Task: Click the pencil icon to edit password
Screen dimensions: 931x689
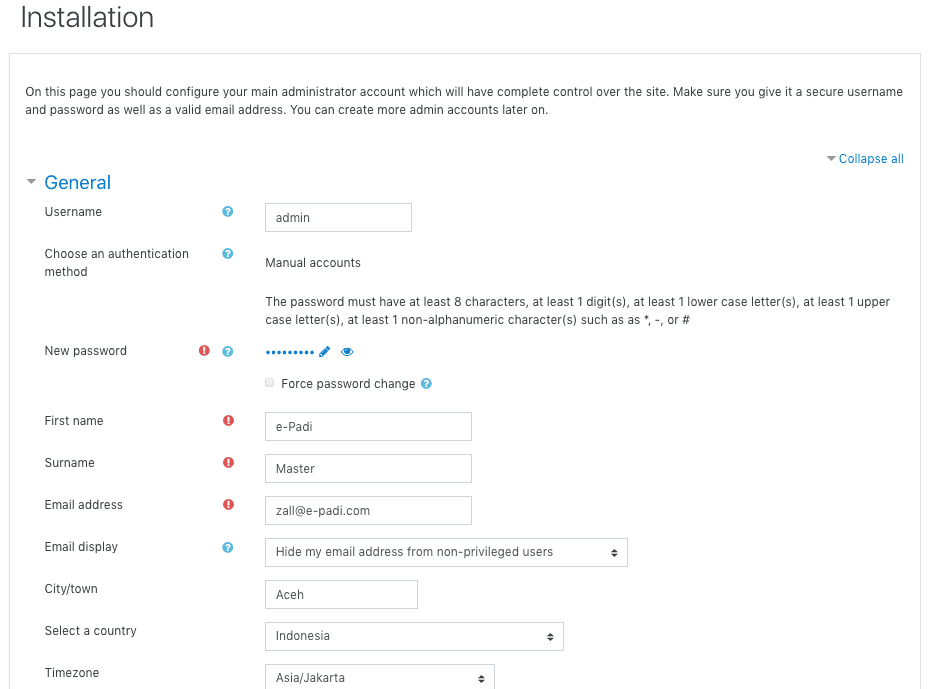Action: pos(324,352)
